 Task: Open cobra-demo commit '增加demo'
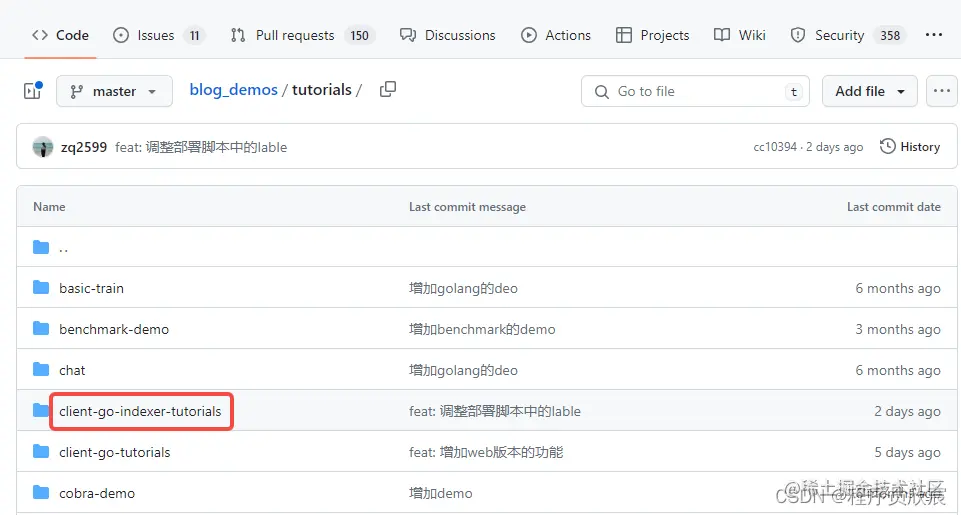point(441,494)
